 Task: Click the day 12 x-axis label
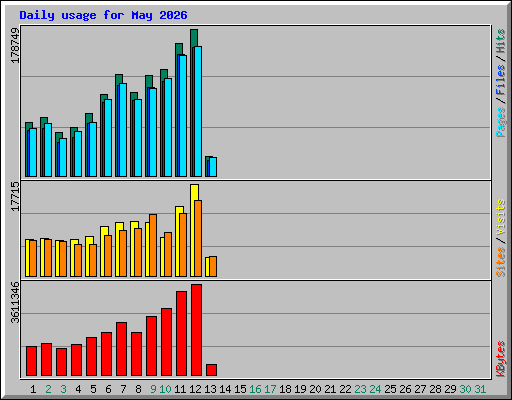coord(195,389)
